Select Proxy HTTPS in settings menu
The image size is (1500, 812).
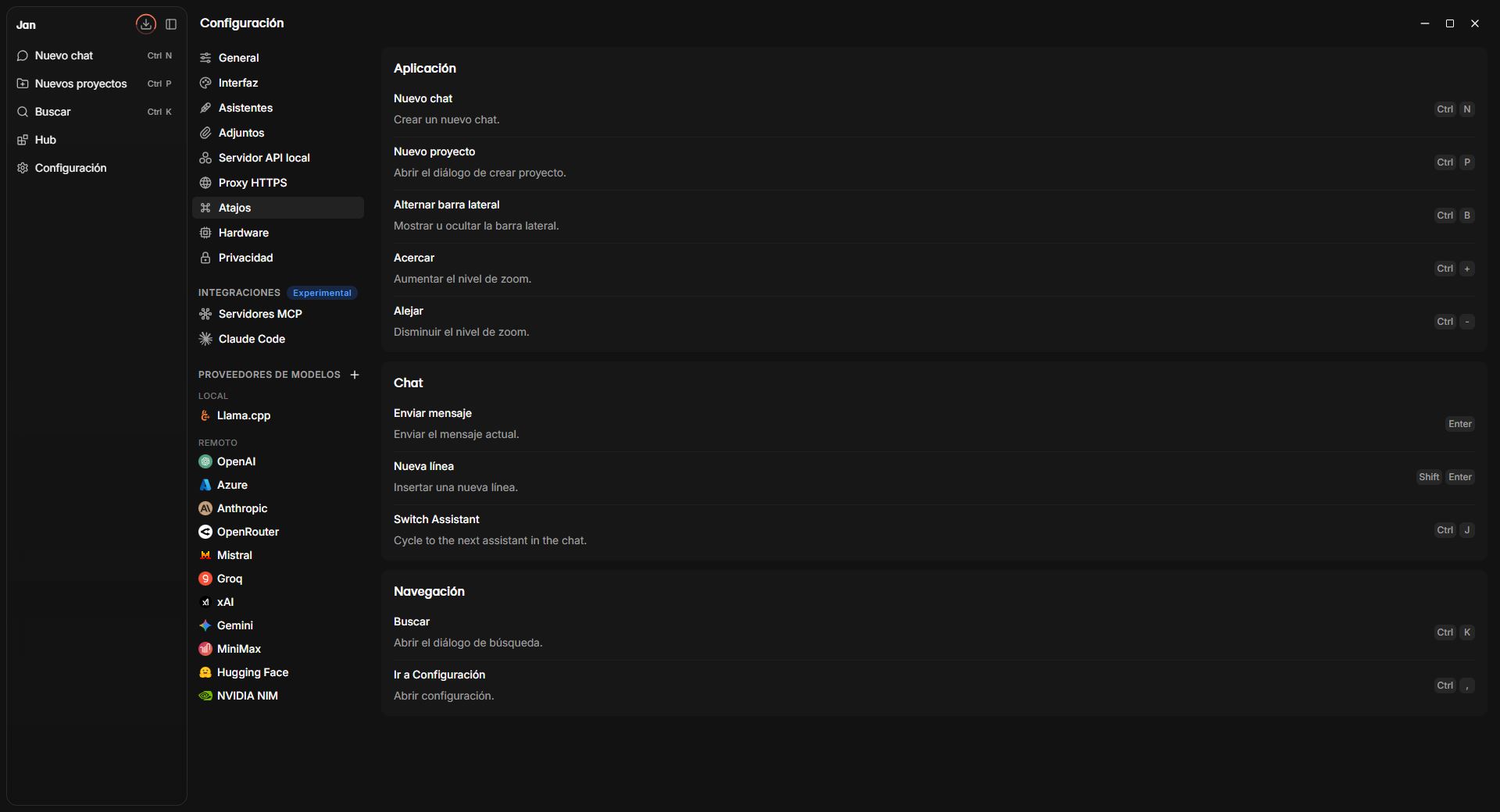[278, 183]
